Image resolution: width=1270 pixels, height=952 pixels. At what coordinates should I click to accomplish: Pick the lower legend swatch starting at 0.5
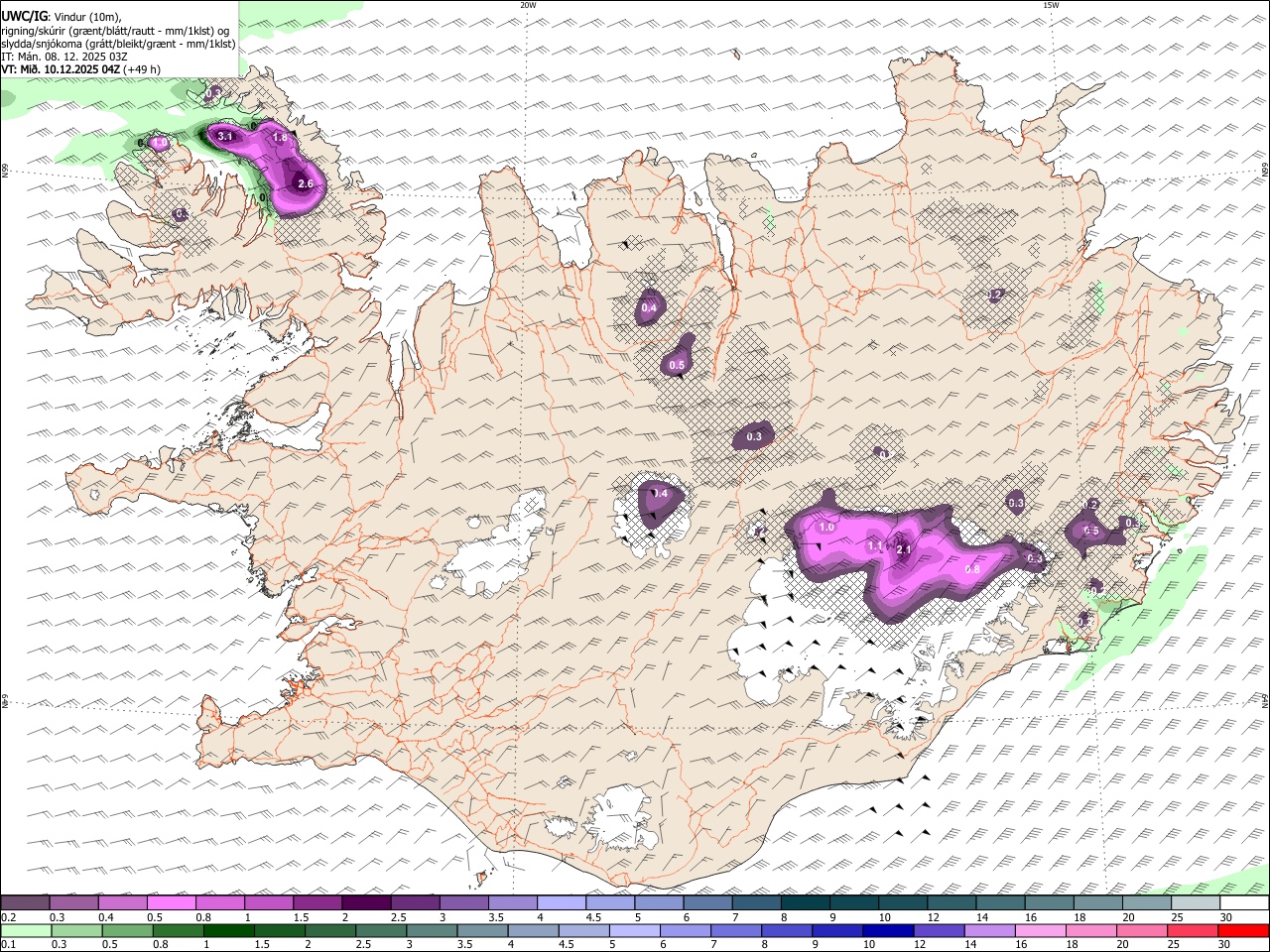(128, 930)
